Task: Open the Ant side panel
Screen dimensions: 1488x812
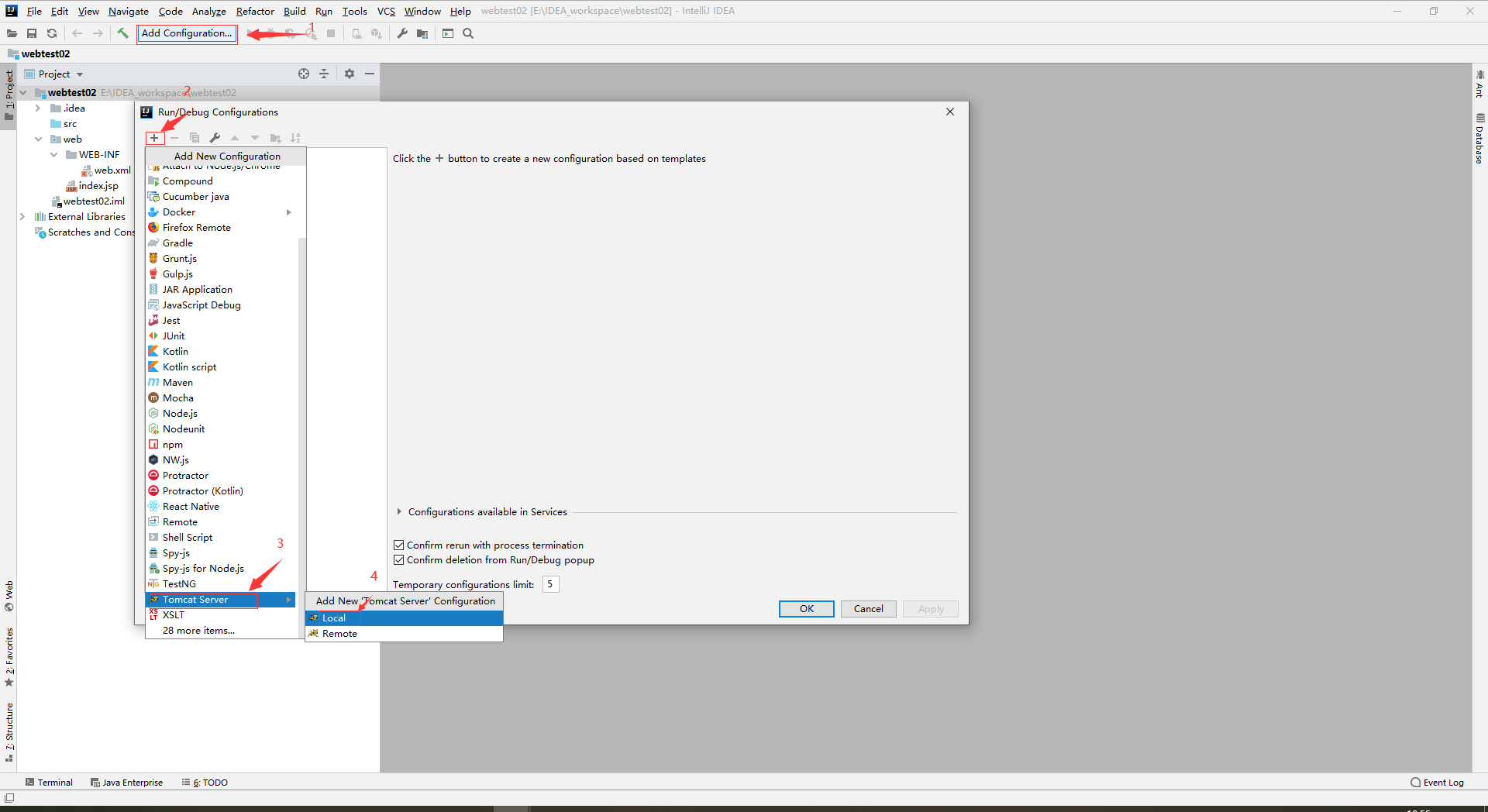Action: coord(1479,84)
